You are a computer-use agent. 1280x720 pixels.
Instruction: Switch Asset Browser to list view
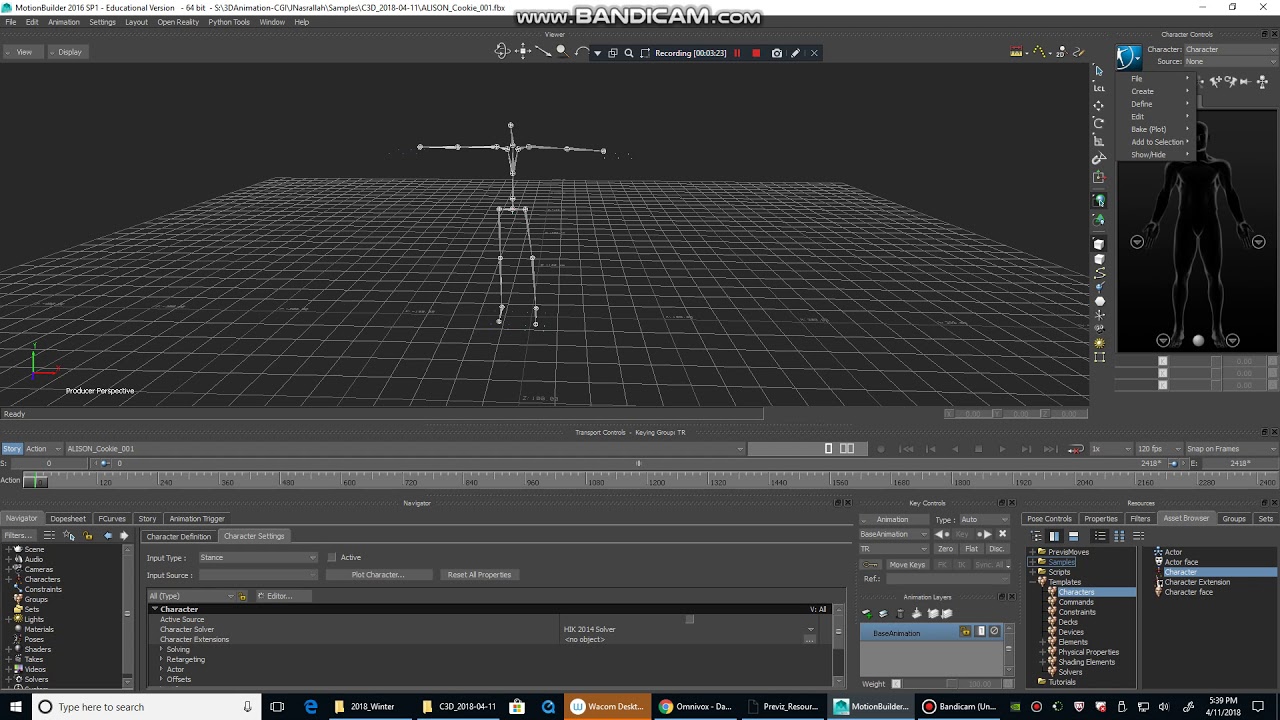(x=1100, y=536)
